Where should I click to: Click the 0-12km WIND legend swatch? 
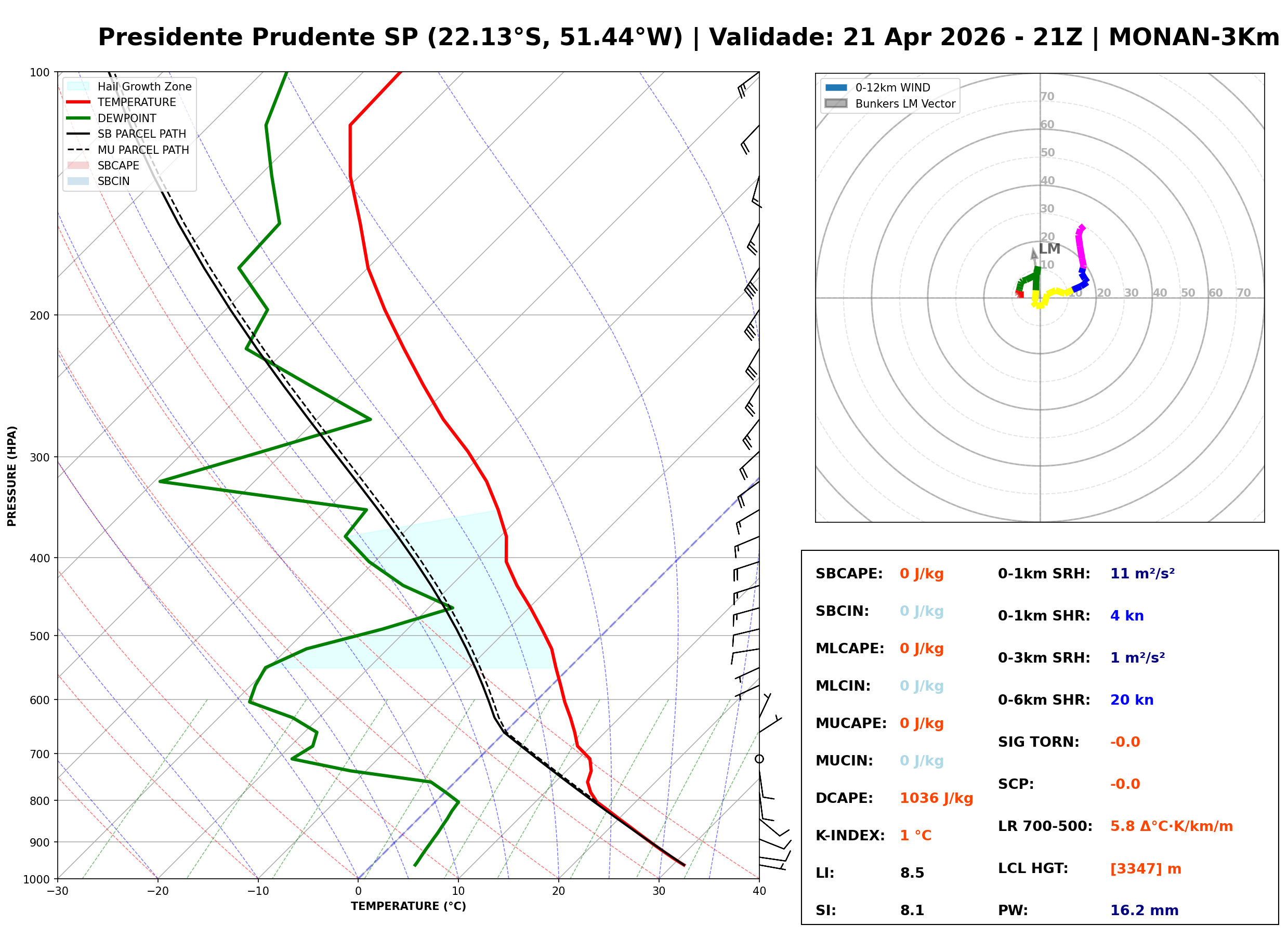click(837, 87)
